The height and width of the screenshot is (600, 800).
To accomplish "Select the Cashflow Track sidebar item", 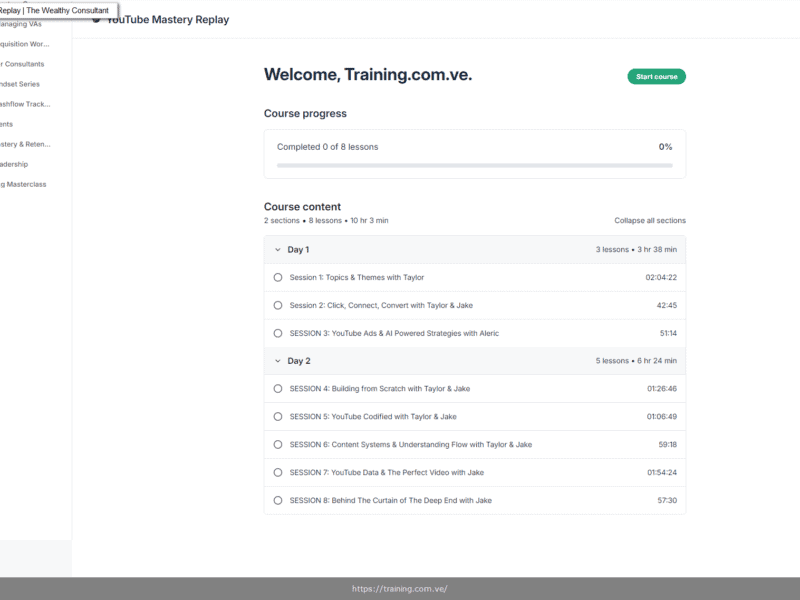I will tap(22, 104).
